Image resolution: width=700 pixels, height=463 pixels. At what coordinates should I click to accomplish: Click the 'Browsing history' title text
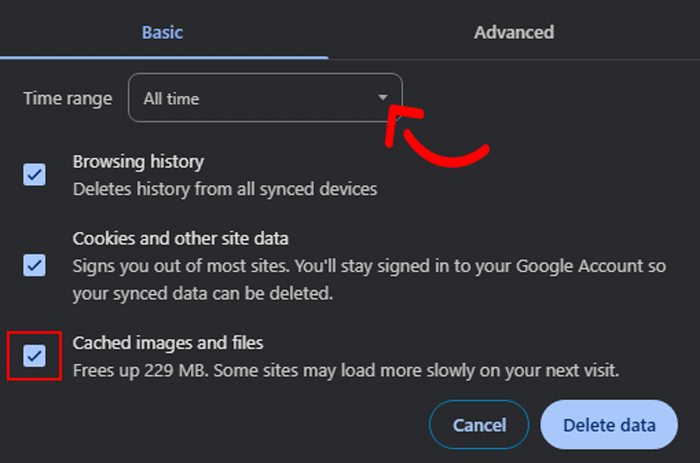(138, 161)
